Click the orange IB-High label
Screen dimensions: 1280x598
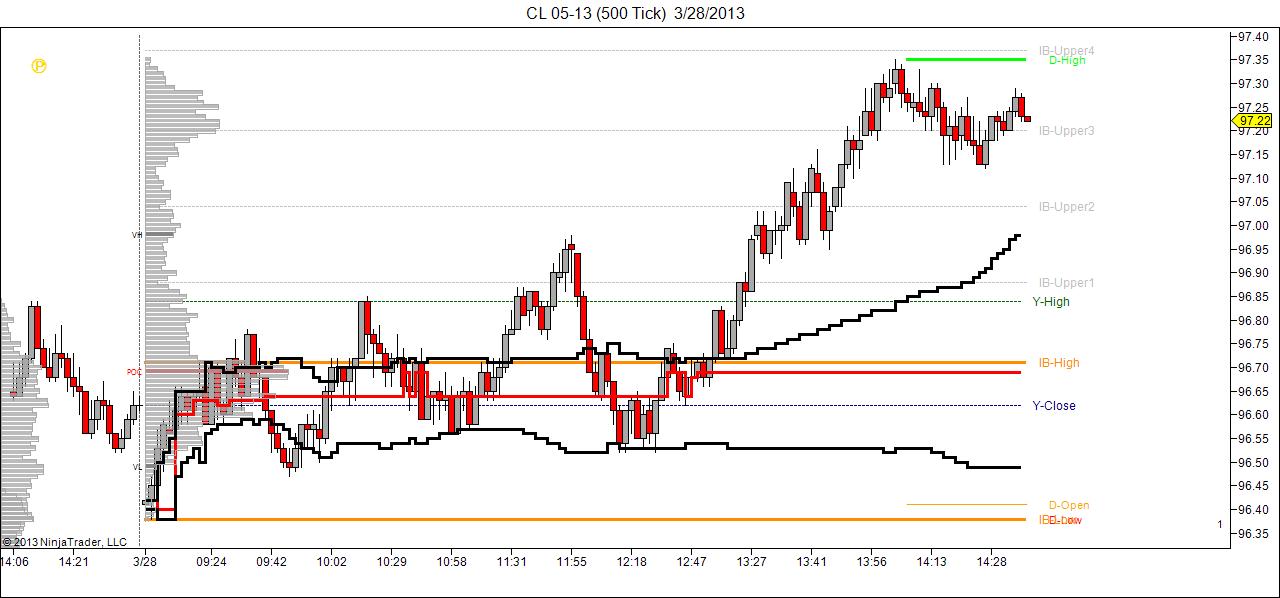(x=1059, y=363)
